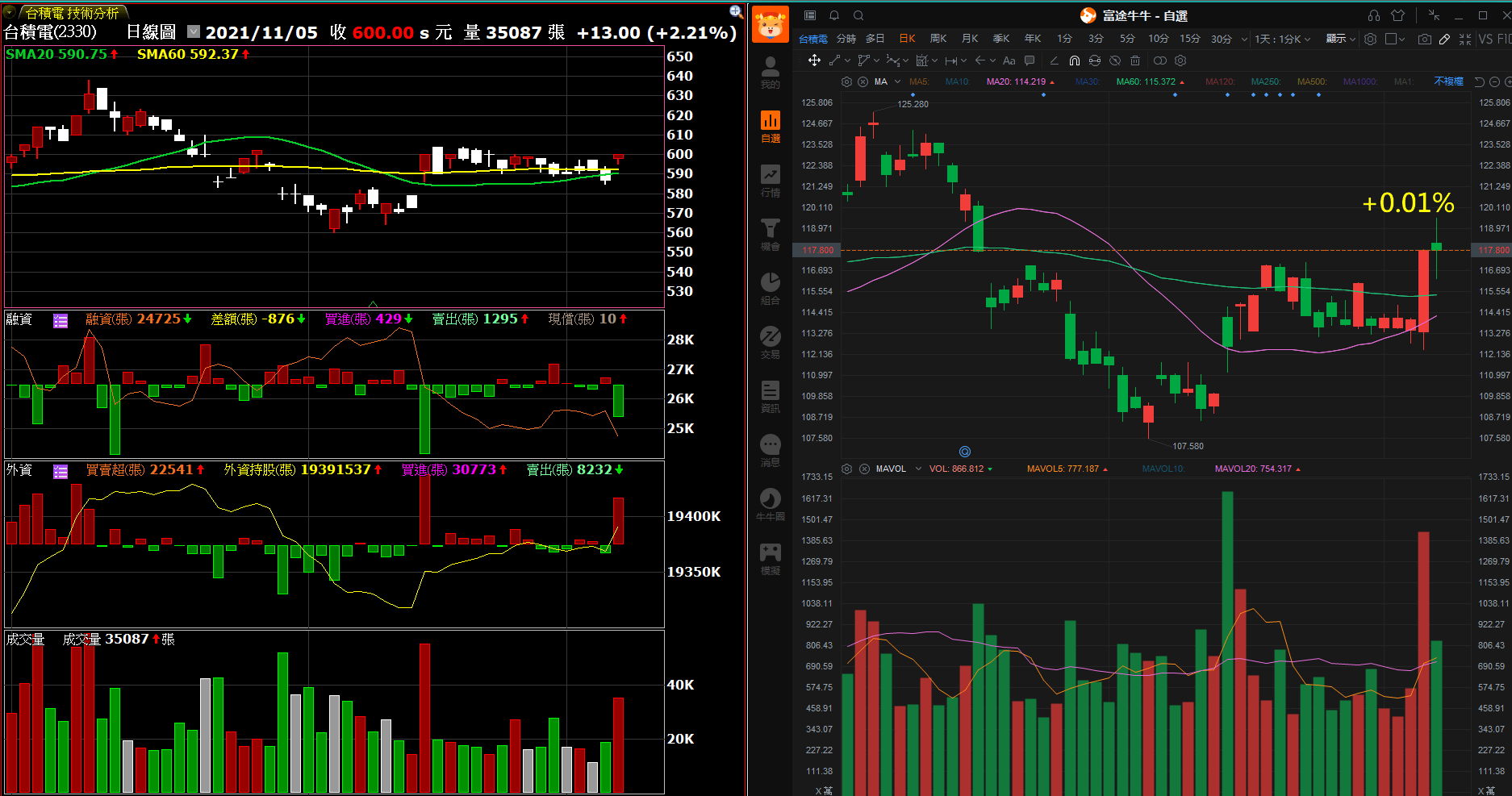This screenshot has width=1512, height=796.
Task: Toggle MA60 line visibility
Action: pos(1151,81)
